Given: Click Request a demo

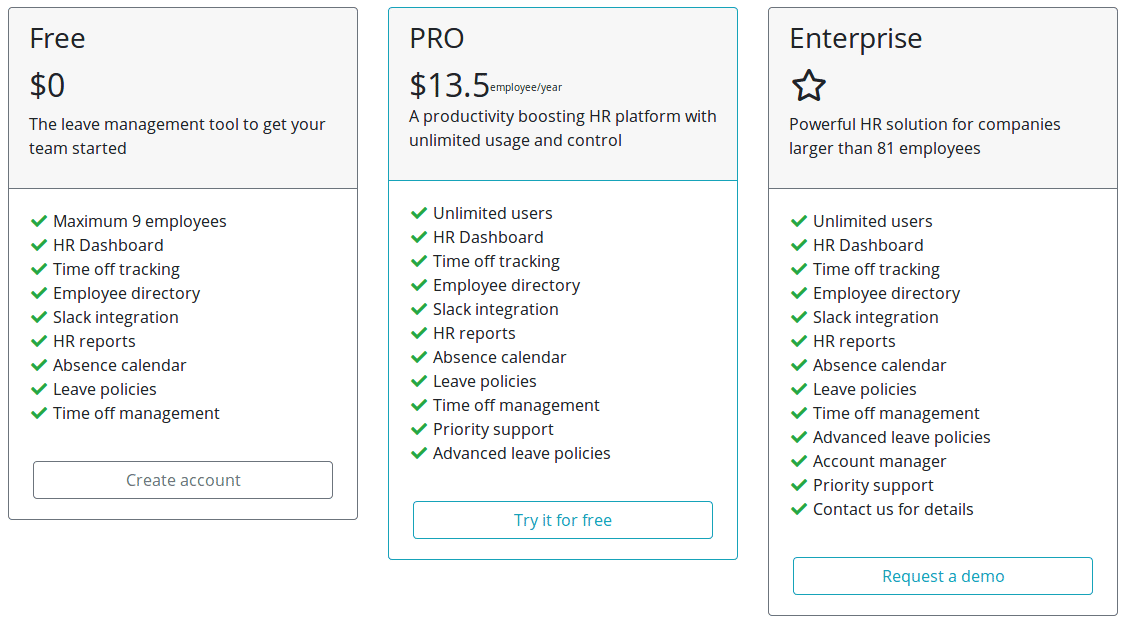Looking at the screenshot, I should (x=942, y=576).
